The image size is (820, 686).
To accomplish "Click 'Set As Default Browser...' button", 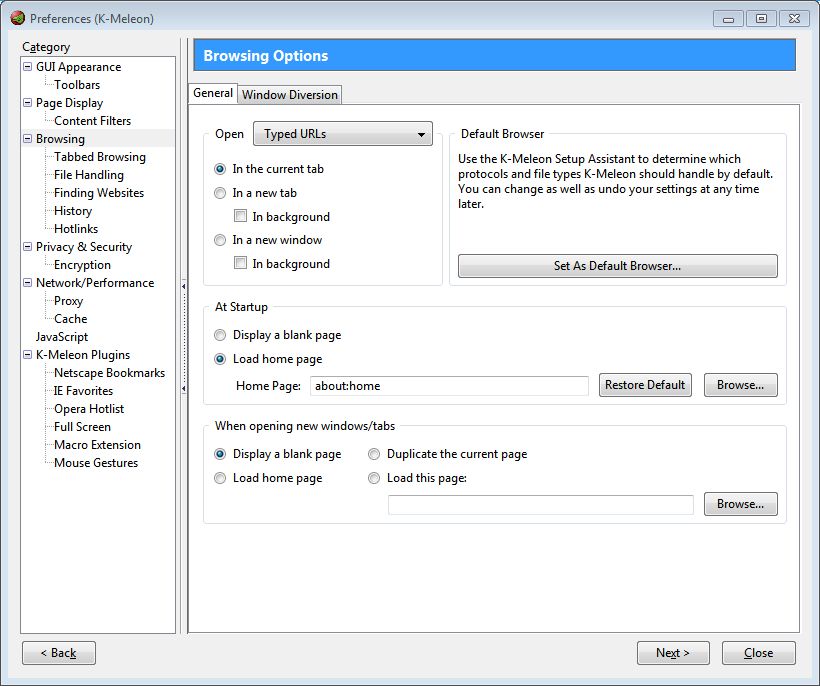I will coord(618,266).
